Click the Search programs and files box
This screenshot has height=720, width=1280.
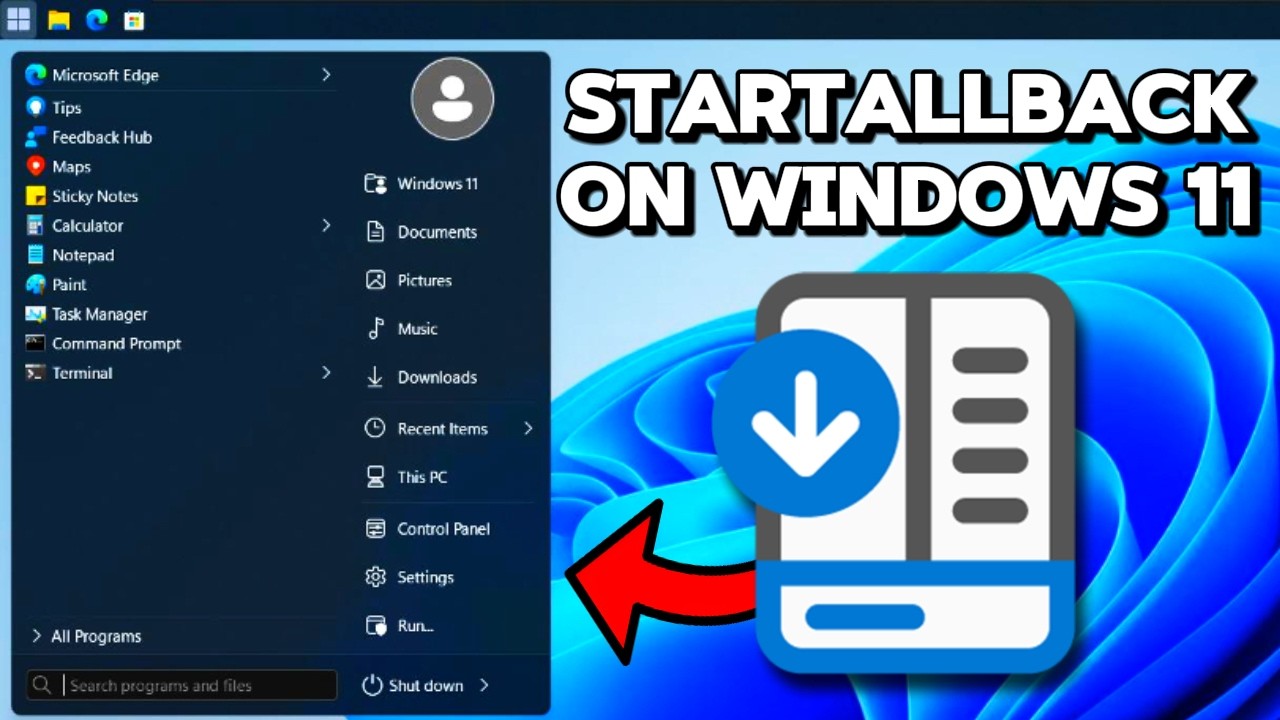[182, 685]
